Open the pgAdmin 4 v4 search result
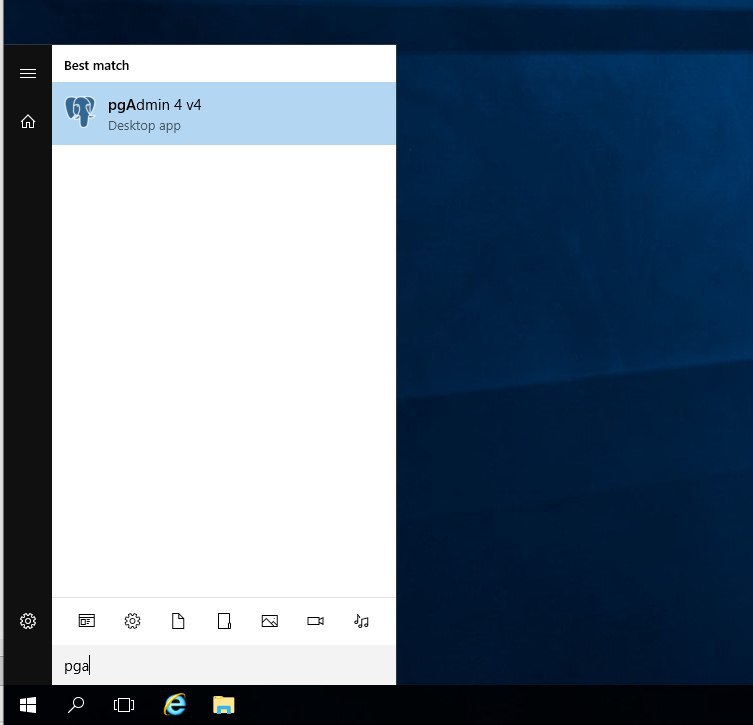The width and height of the screenshot is (753, 725). click(x=224, y=114)
